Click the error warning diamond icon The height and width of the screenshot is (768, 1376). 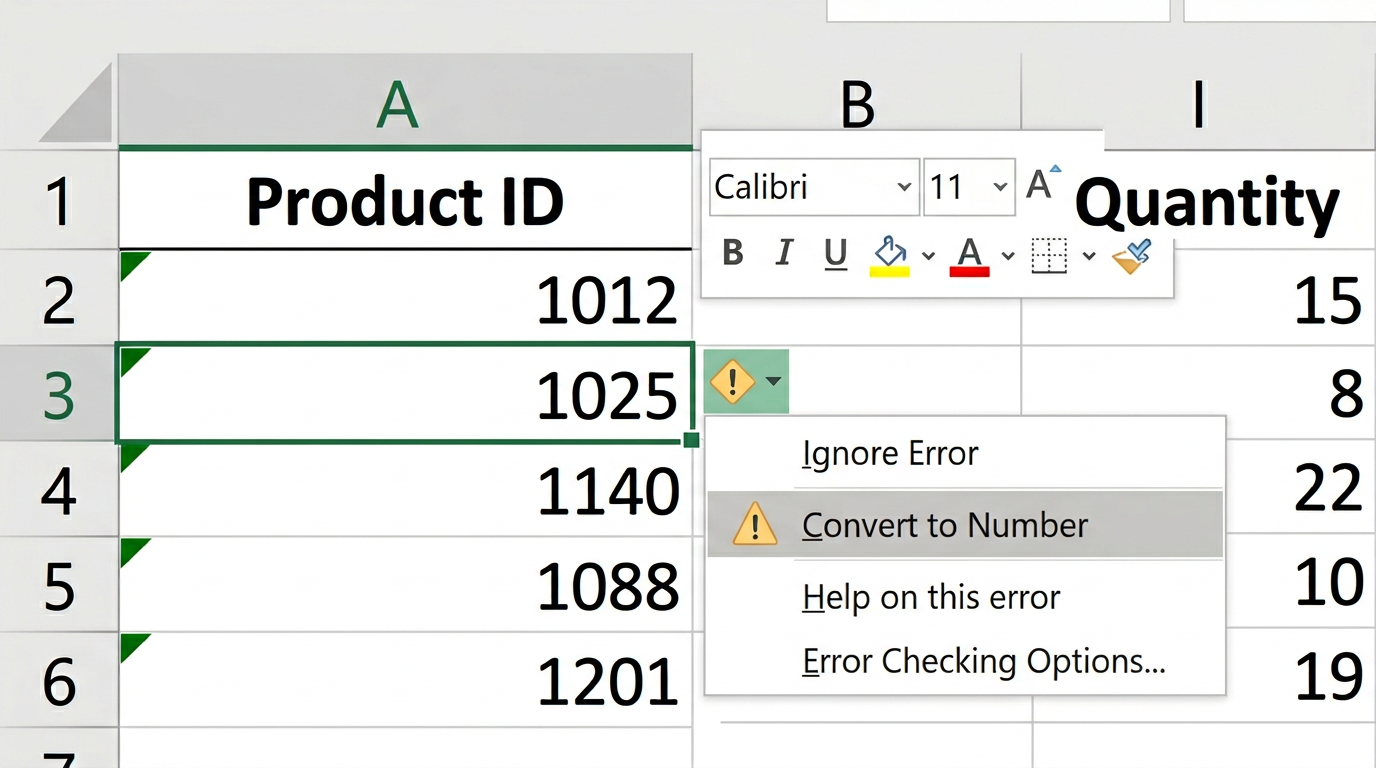(x=735, y=381)
